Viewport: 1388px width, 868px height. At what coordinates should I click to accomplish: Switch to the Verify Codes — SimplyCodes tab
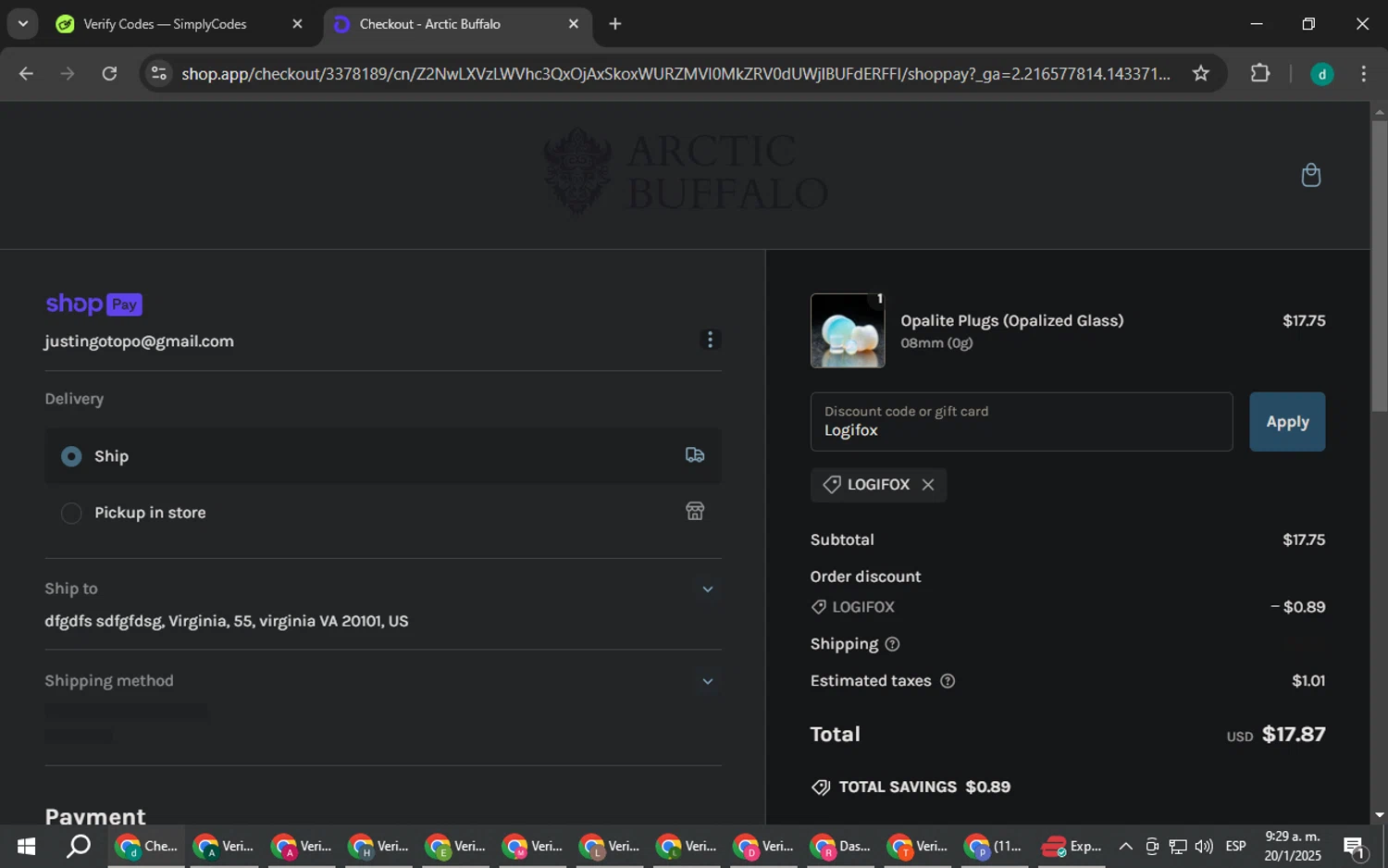coord(165,24)
